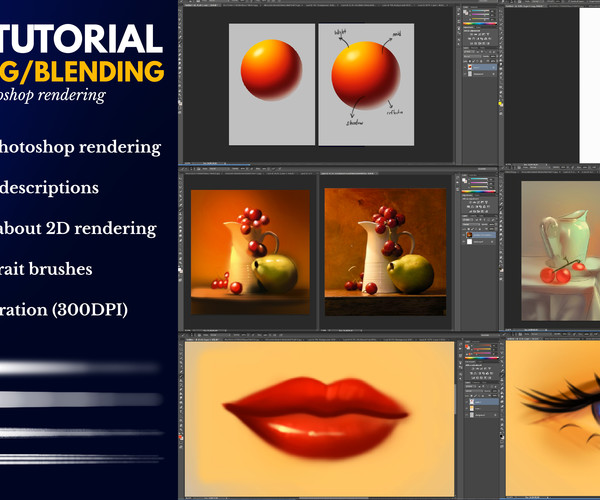Select Layer 1 thumbnail in top Photoshop window
The width and height of the screenshot is (600, 500).
[470, 67]
